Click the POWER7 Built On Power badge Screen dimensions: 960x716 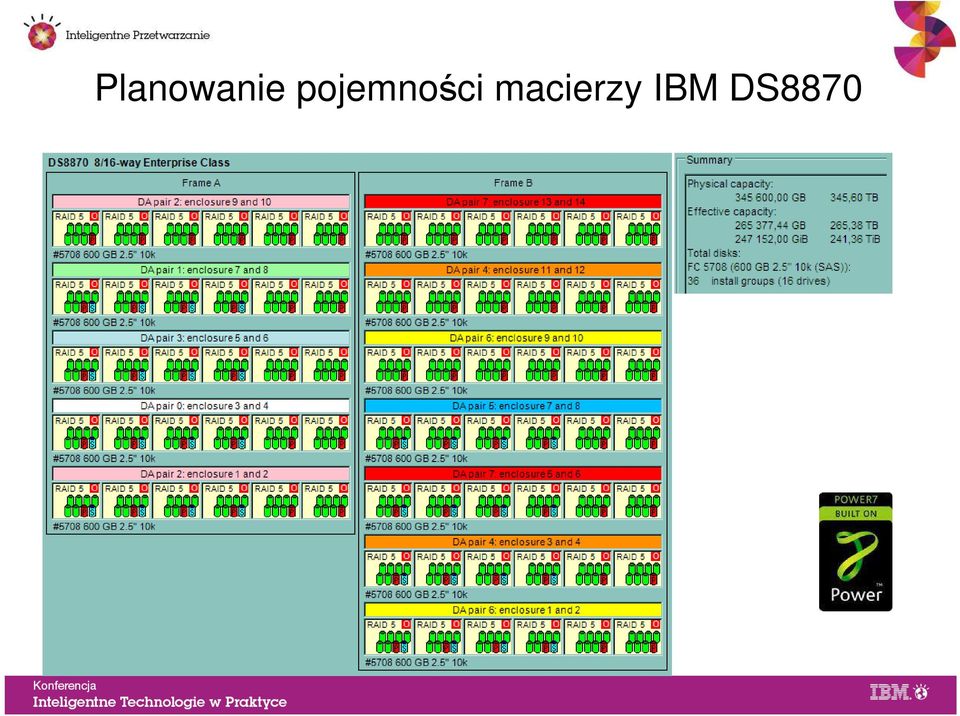[x=855, y=552]
